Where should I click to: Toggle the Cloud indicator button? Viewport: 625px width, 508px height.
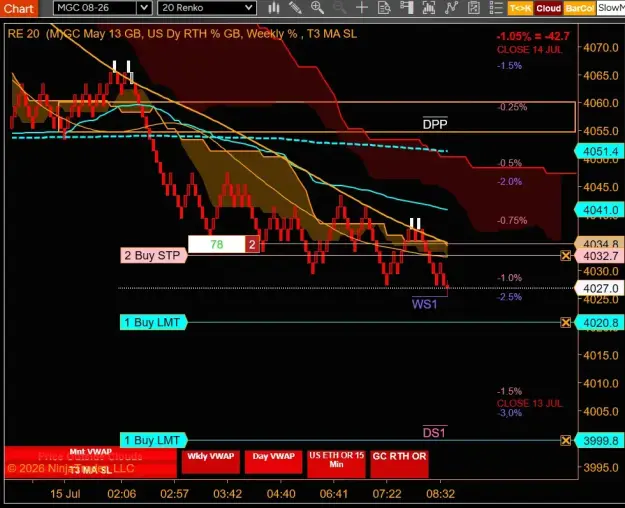point(548,8)
